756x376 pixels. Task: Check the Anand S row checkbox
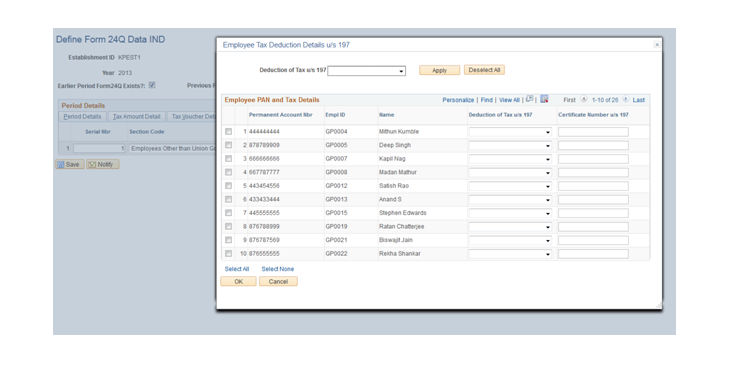tap(229, 199)
